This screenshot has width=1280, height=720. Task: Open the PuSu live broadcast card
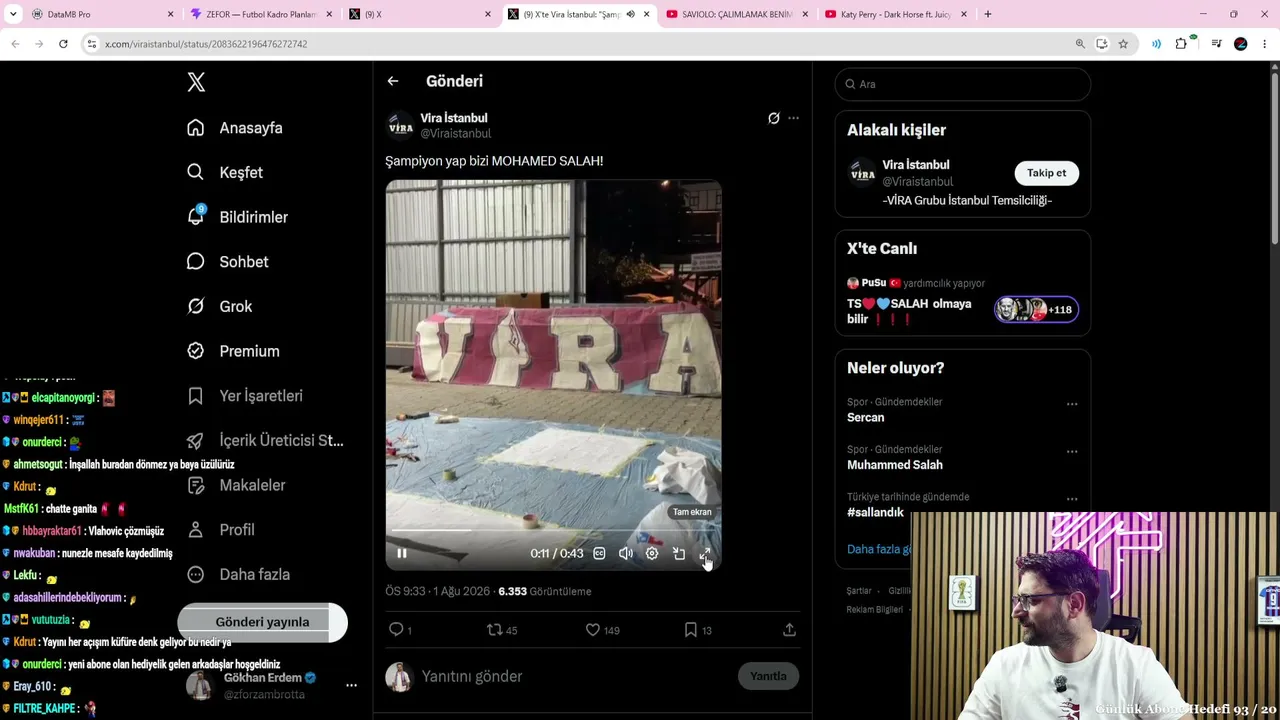click(962, 303)
